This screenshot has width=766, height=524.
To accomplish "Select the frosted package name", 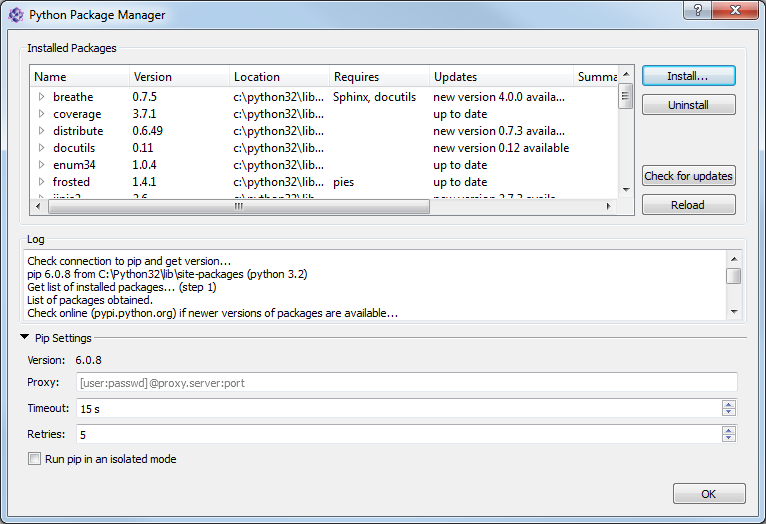I will coord(71,182).
